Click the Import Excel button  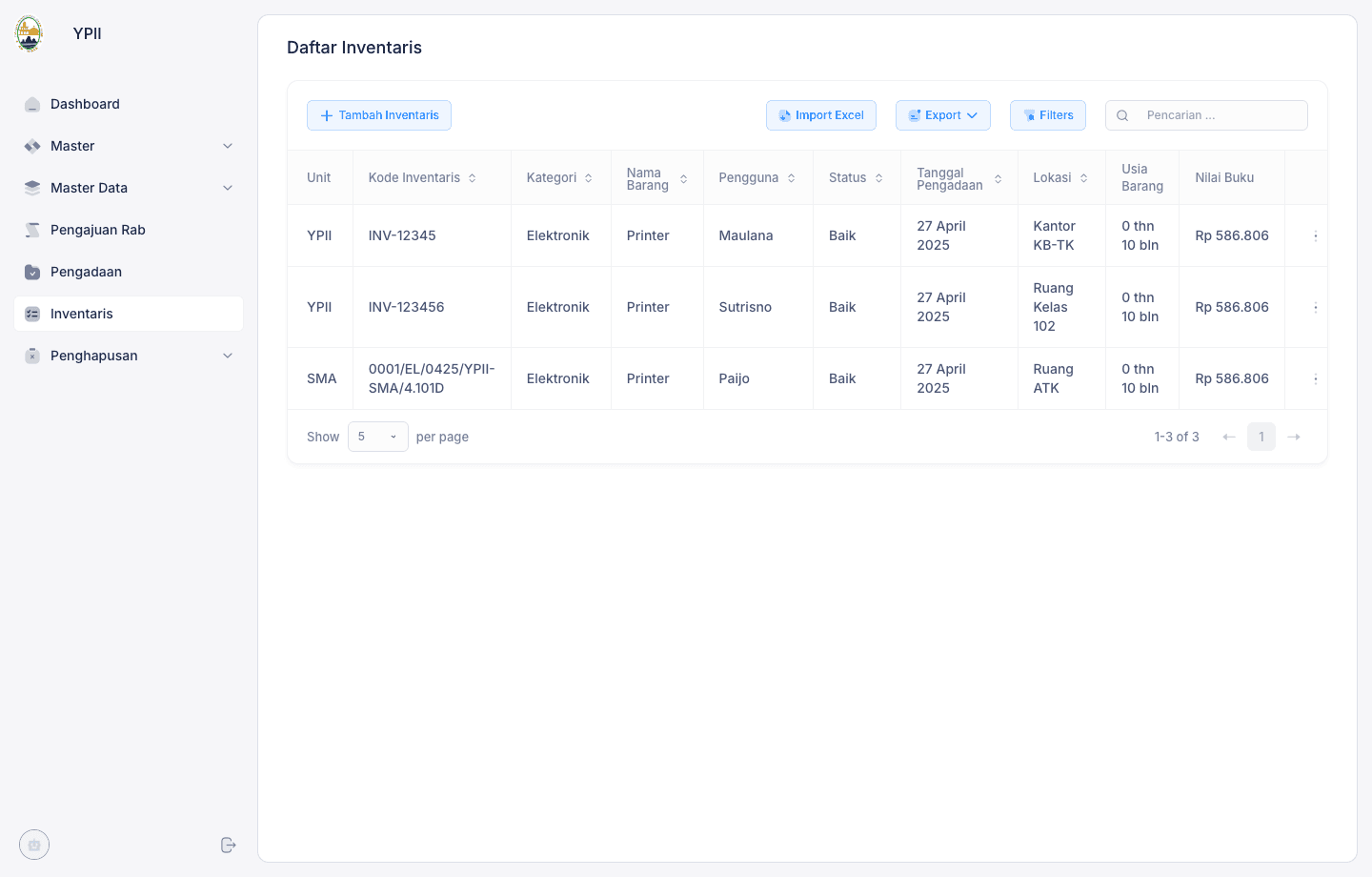pyautogui.click(x=821, y=115)
